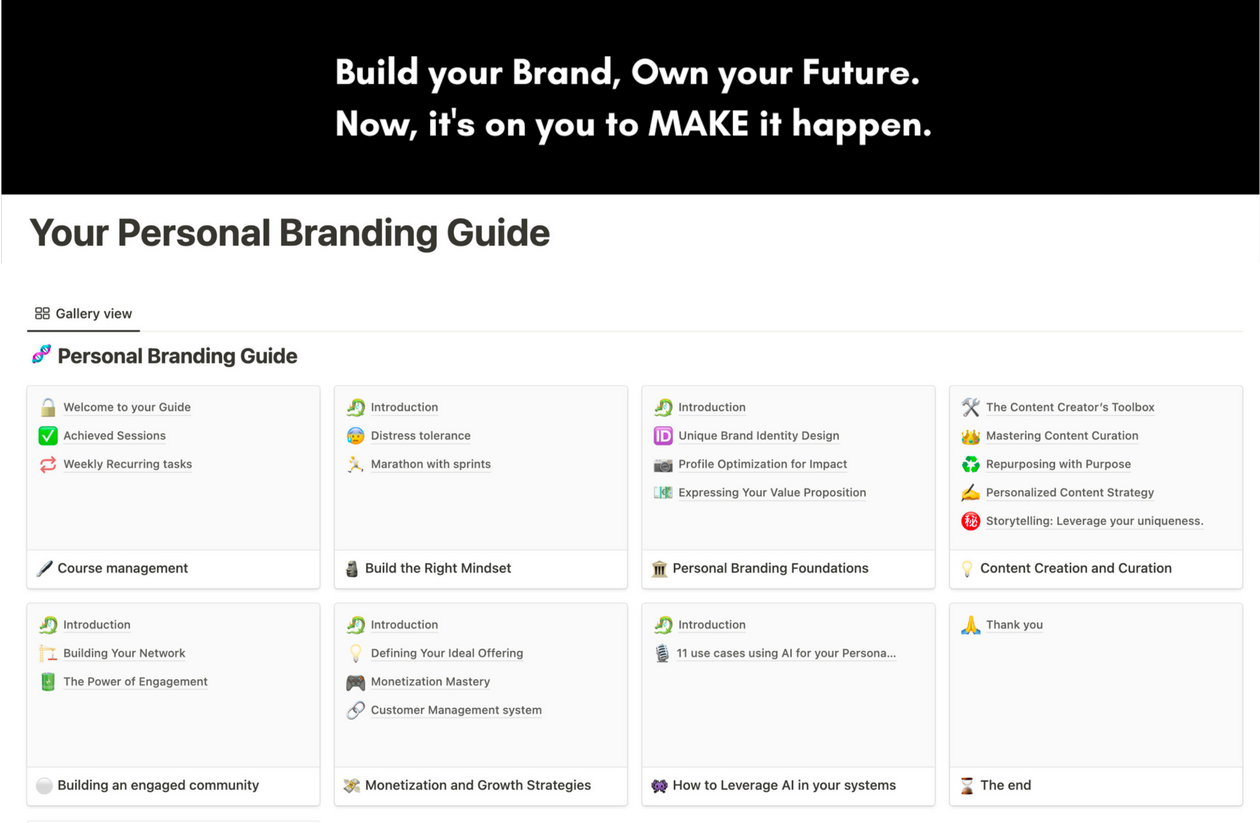Open the Monetization and Growth Strategies card
This screenshot has height=823, width=1260.
(477, 785)
